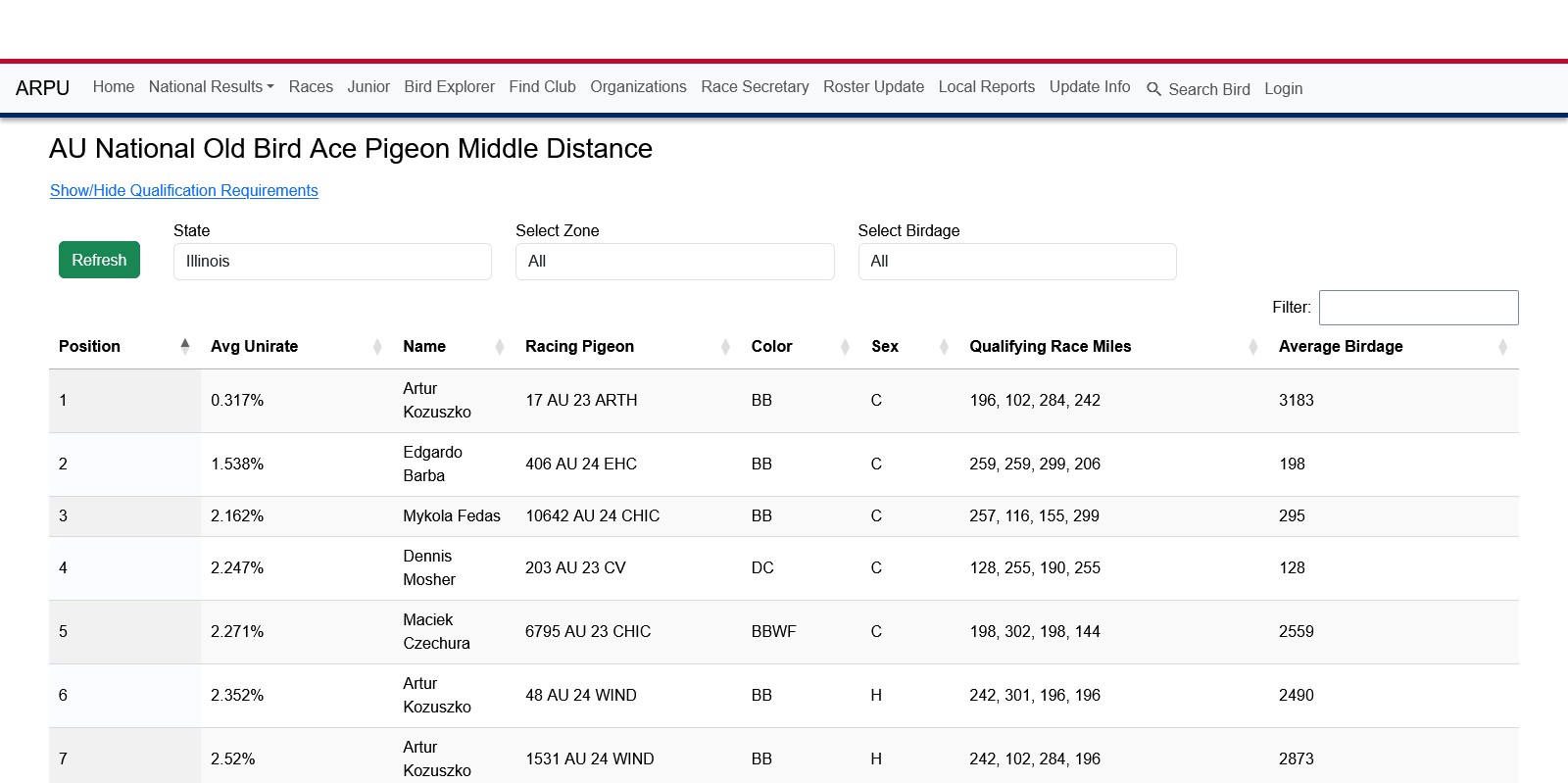1568x783 pixels.
Task: Click sort arrows on Sex column
Action: point(944,347)
